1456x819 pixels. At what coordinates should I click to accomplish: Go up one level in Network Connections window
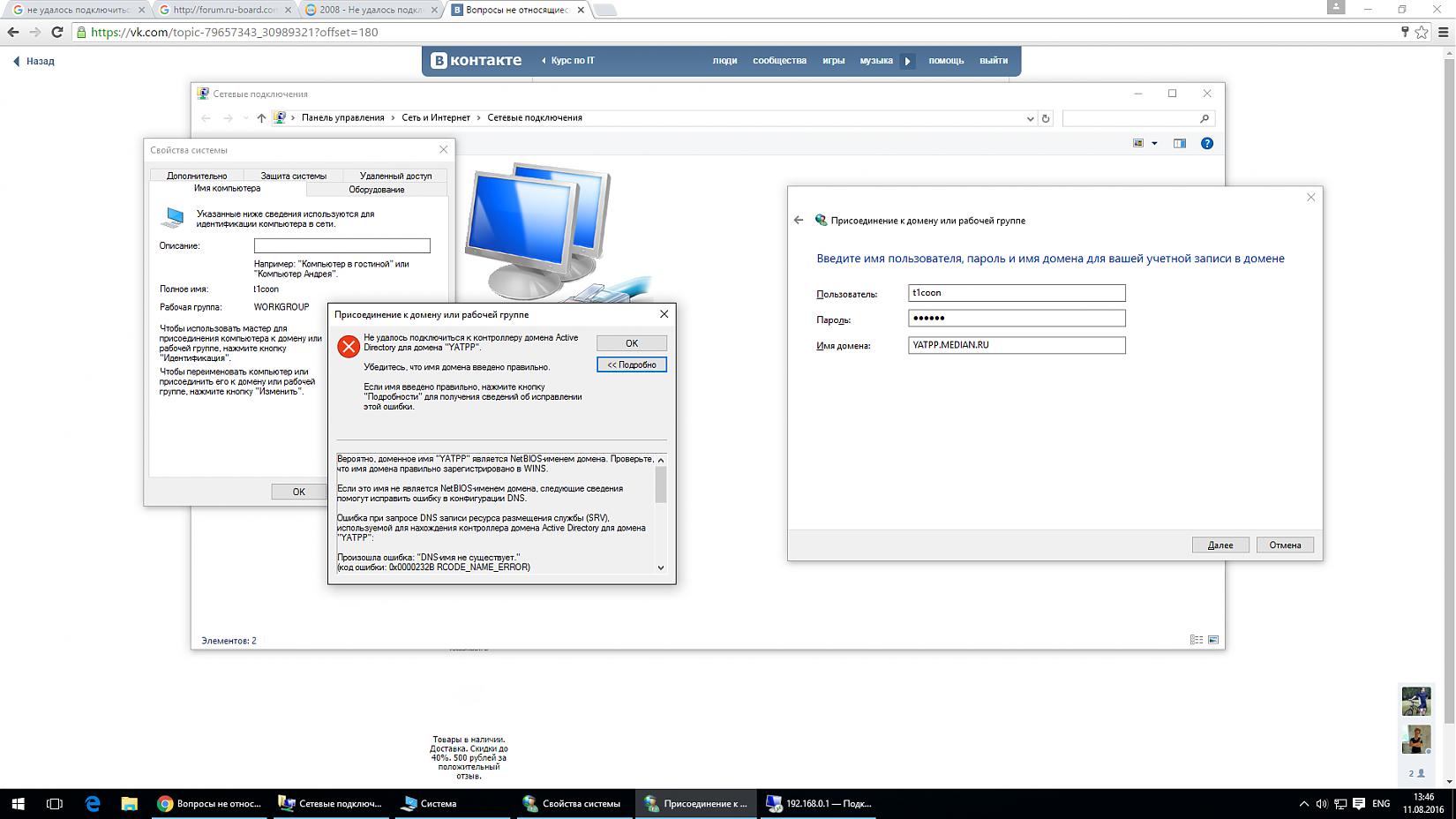coord(261,117)
